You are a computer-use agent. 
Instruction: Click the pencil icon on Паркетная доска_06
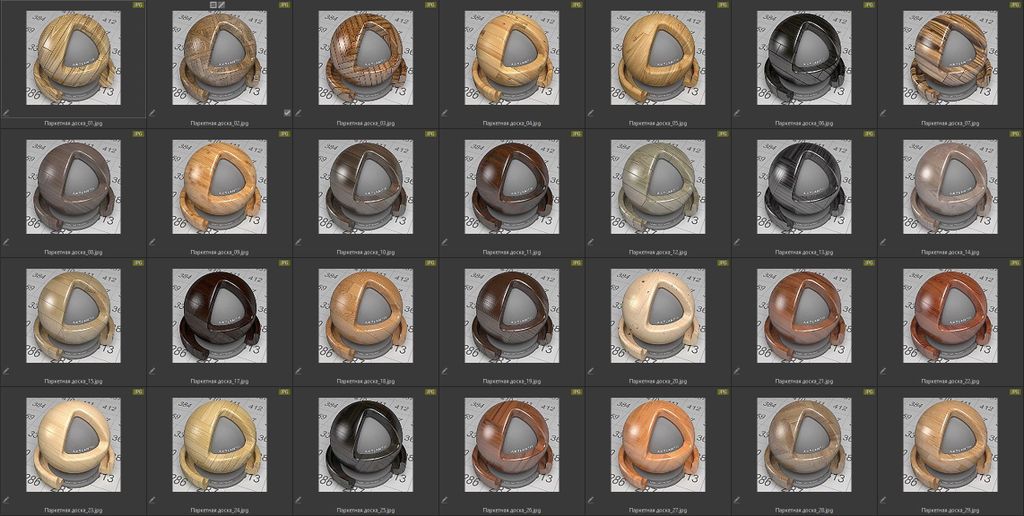click(x=737, y=113)
